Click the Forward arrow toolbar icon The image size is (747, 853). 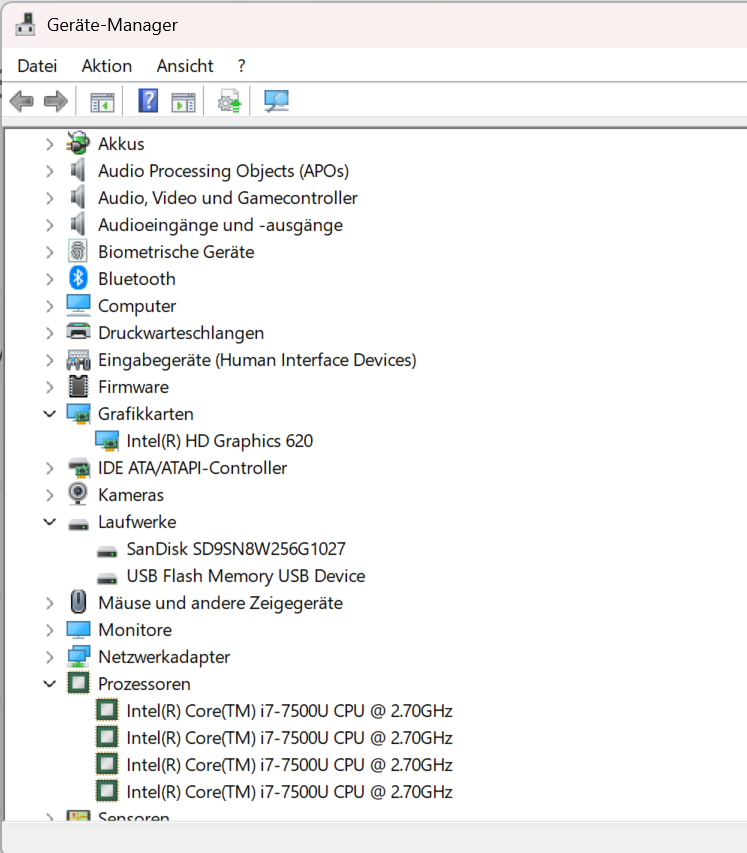(x=55, y=101)
